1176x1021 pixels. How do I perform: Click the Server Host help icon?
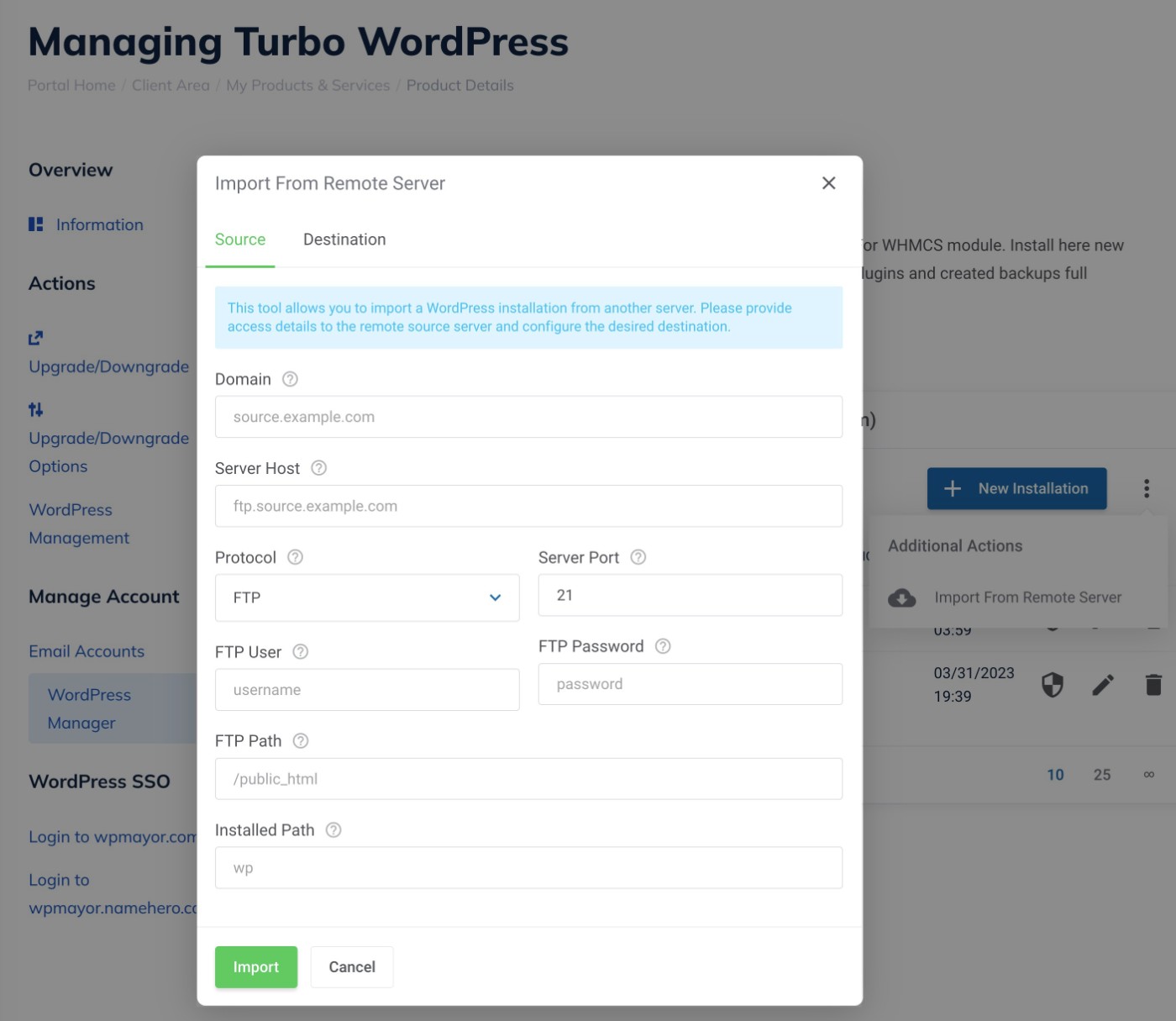pyautogui.click(x=318, y=468)
